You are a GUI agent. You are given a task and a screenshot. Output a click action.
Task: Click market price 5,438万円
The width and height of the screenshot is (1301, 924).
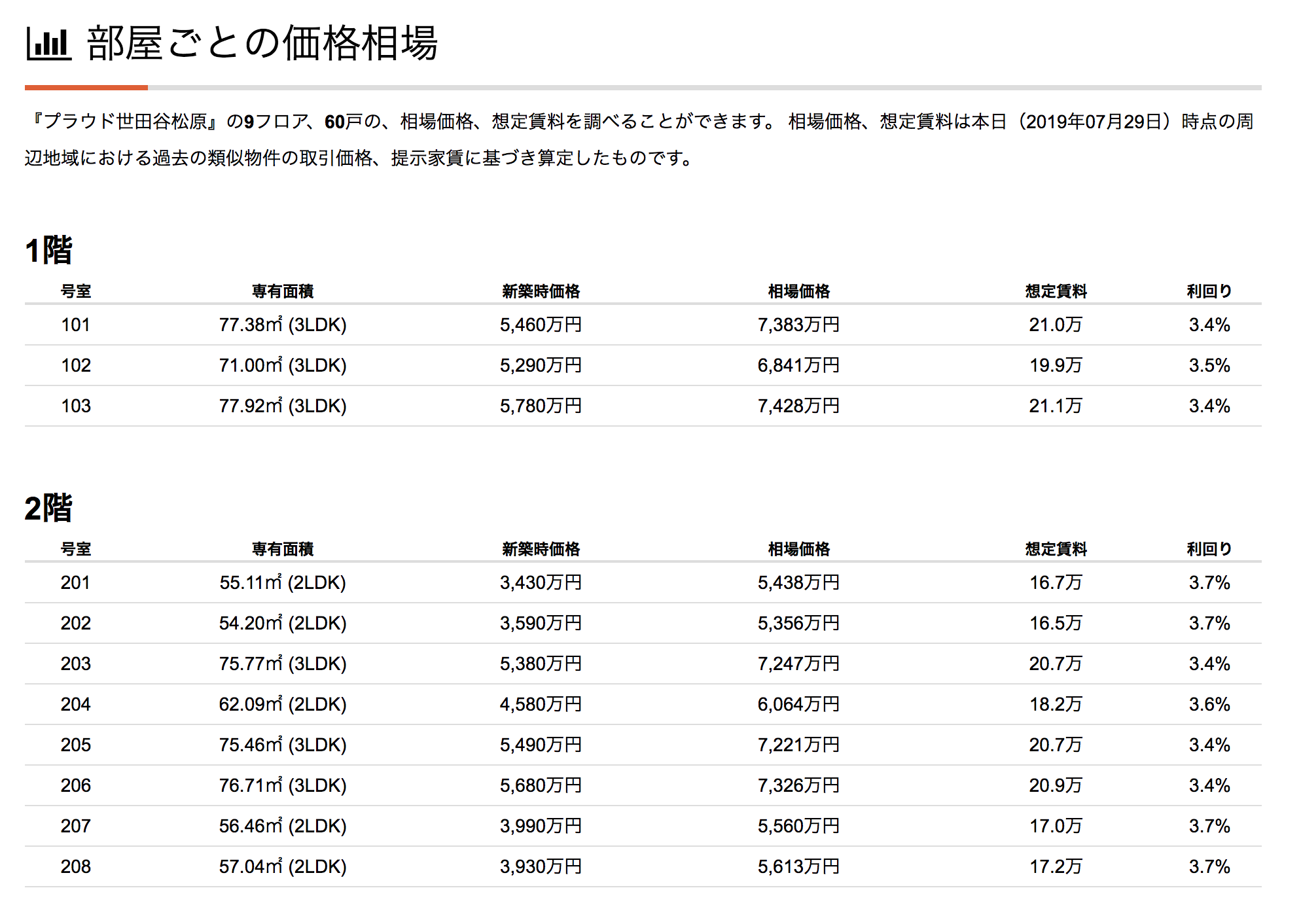point(798,582)
